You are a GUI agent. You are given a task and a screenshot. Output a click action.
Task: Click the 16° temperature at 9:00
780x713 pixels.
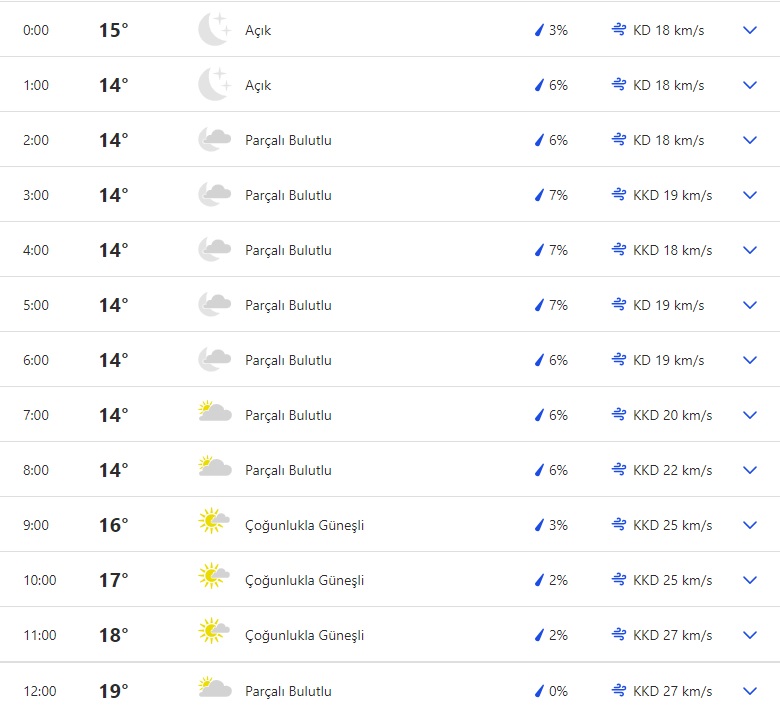pyautogui.click(x=113, y=525)
